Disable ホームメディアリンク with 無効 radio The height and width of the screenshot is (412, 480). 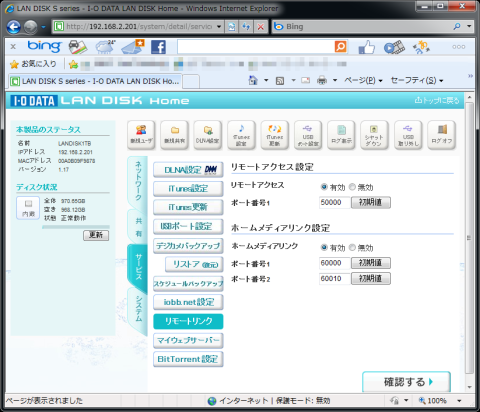pos(352,247)
